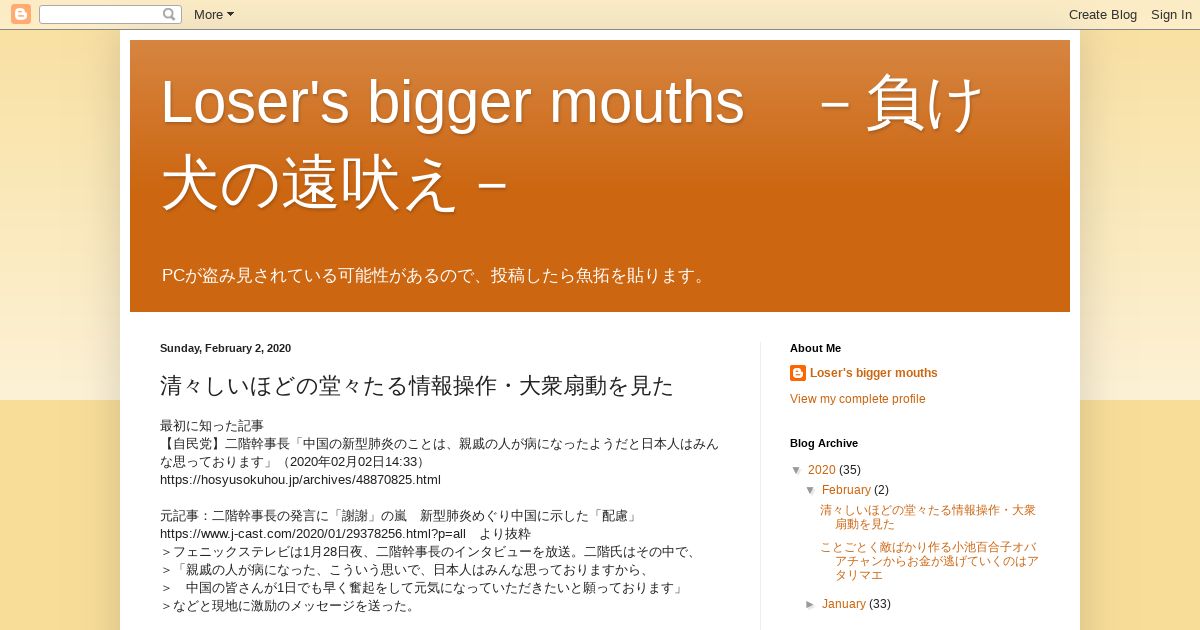Click the date header Sunday, February 2, 2020

point(225,348)
